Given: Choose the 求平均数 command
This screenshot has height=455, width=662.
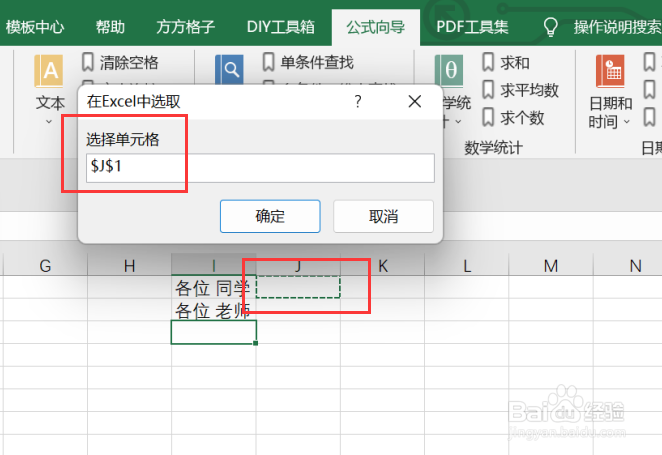Looking at the screenshot, I should pyautogui.click(x=529, y=90).
